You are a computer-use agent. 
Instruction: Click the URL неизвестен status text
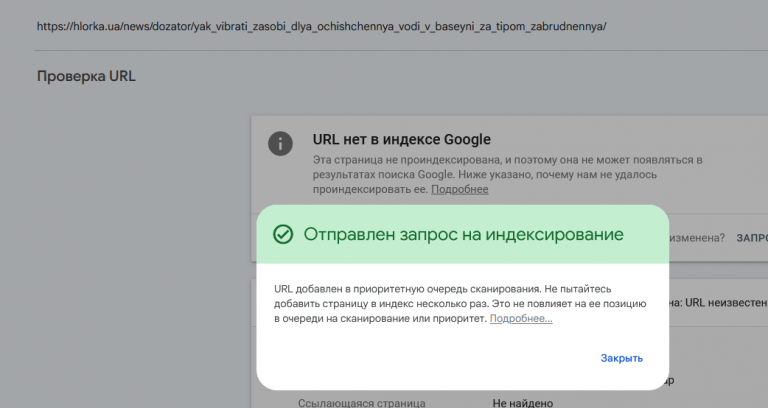click(725, 303)
